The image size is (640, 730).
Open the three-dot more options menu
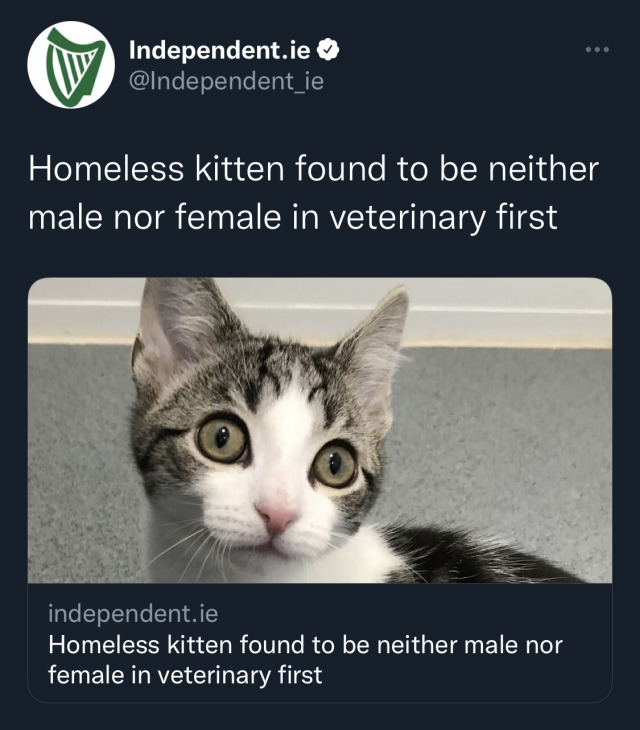click(x=597, y=48)
